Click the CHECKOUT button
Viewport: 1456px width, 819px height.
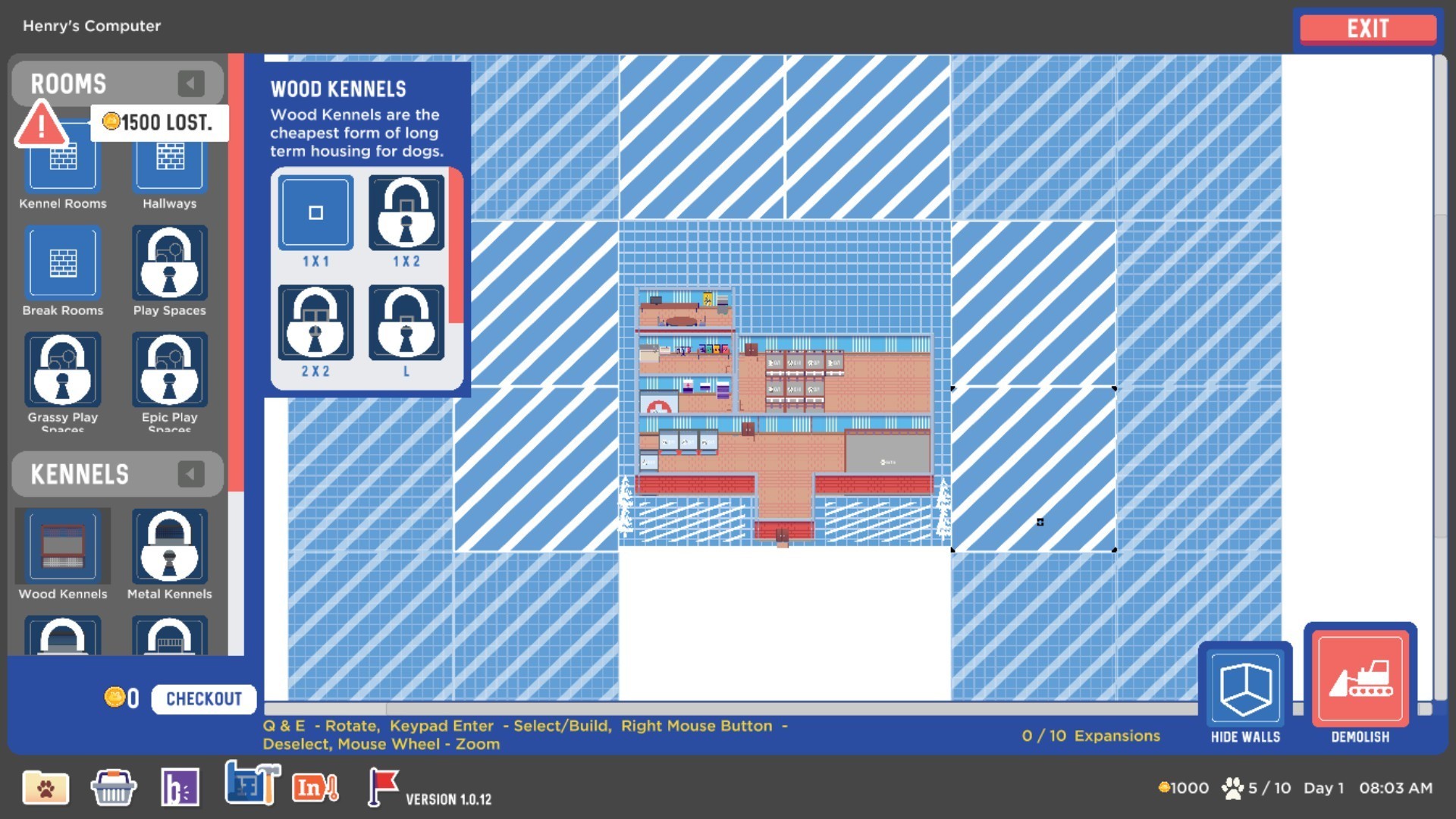tap(199, 699)
